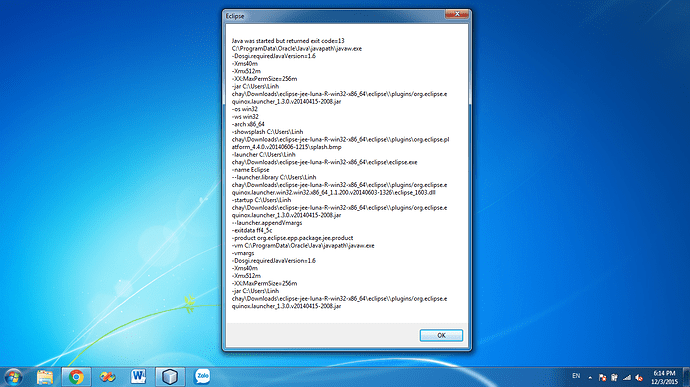
Task: Click the line ending in eclipse.exe
Action: click(324, 162)
